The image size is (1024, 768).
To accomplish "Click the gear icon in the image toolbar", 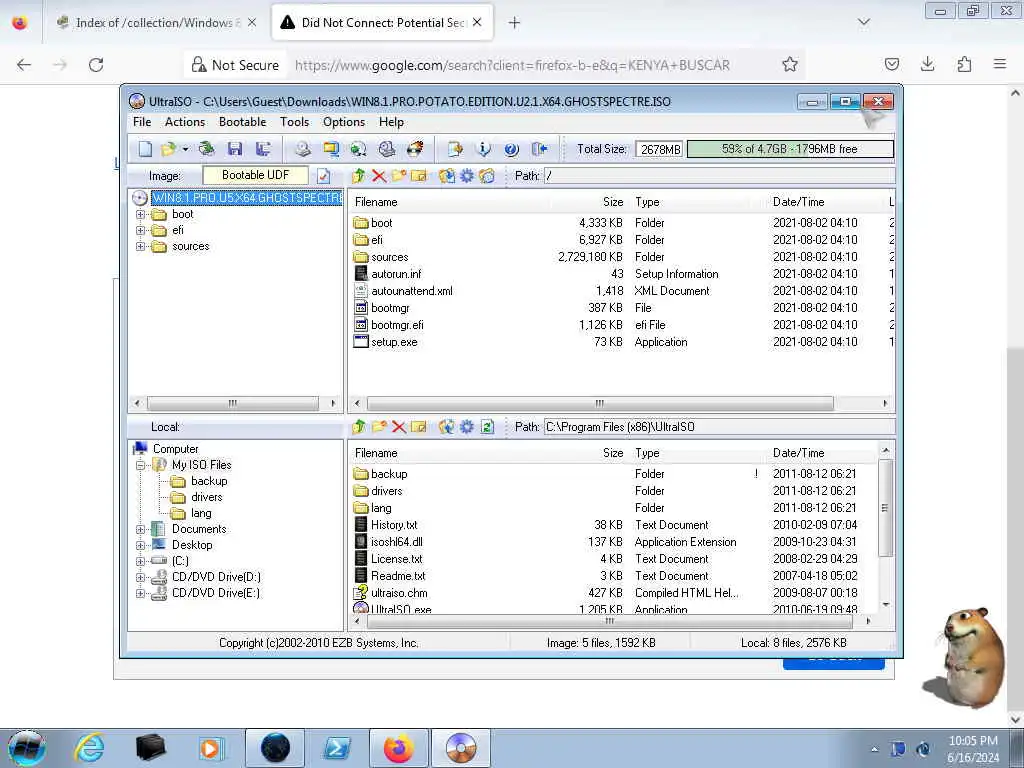I will point(467,176).
